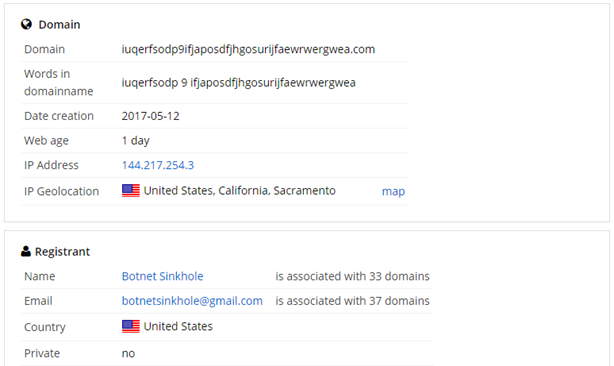Open IP address 144.217.254.3 link

point(158,165)
